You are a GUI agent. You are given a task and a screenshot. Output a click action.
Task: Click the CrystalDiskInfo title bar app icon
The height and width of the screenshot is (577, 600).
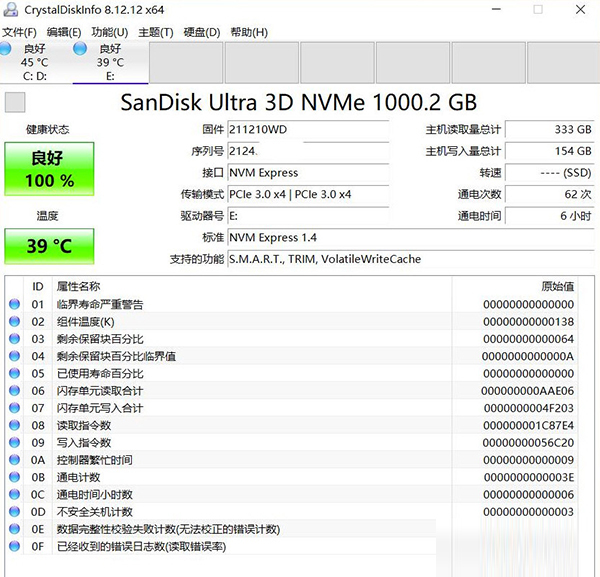pos(11,10)
